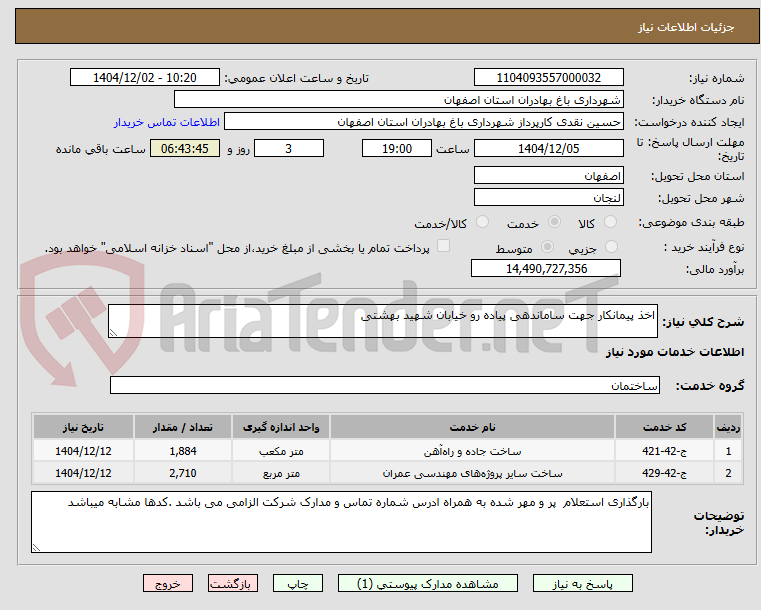The height and width of the screenshot is (610, 761).
Task: Click the delivery city field لنجان
Action: coord(548,198)
